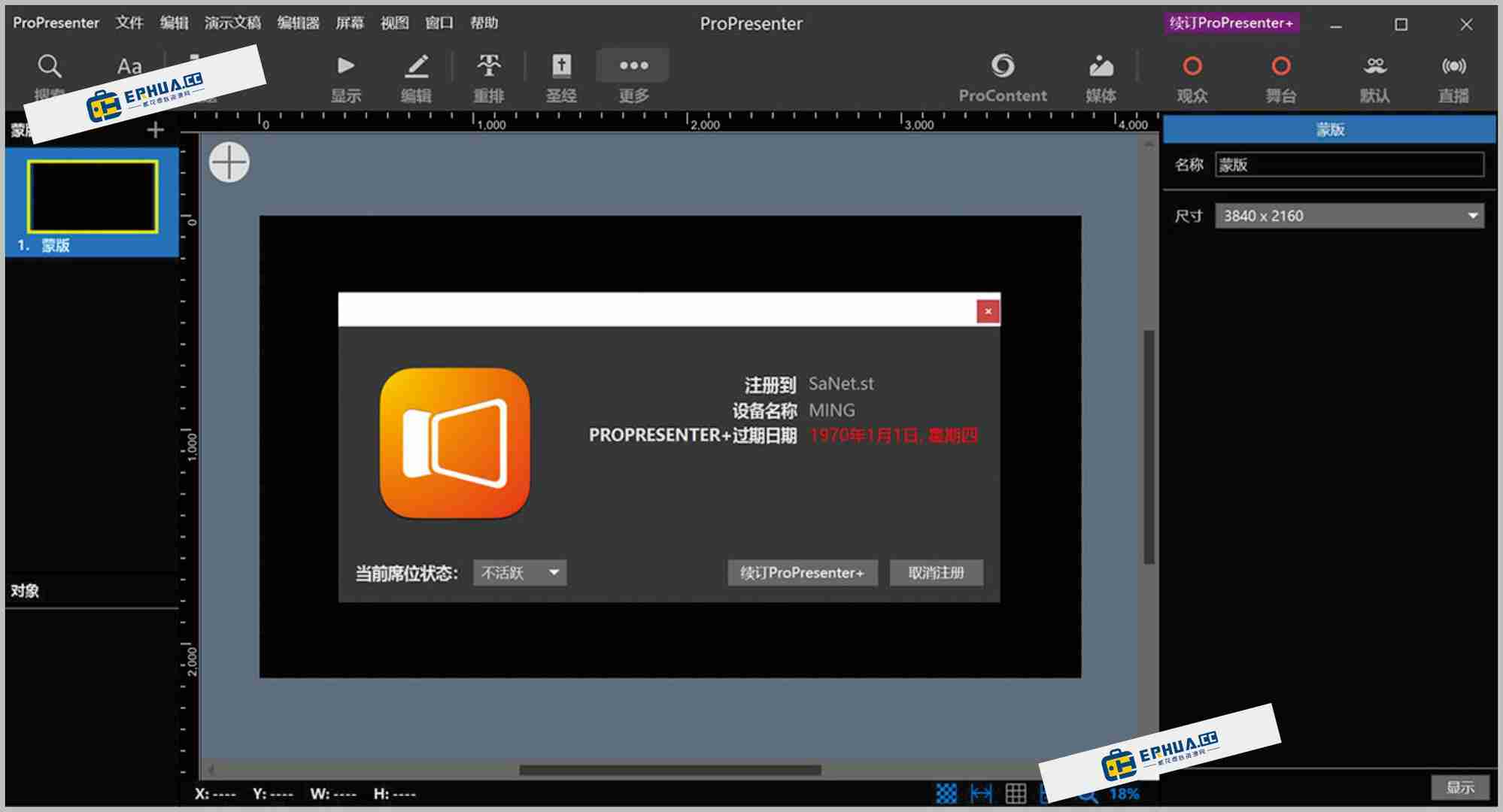
Task: Select the 蒙版 tab in the right inspector
Action: click(1329, 129)
